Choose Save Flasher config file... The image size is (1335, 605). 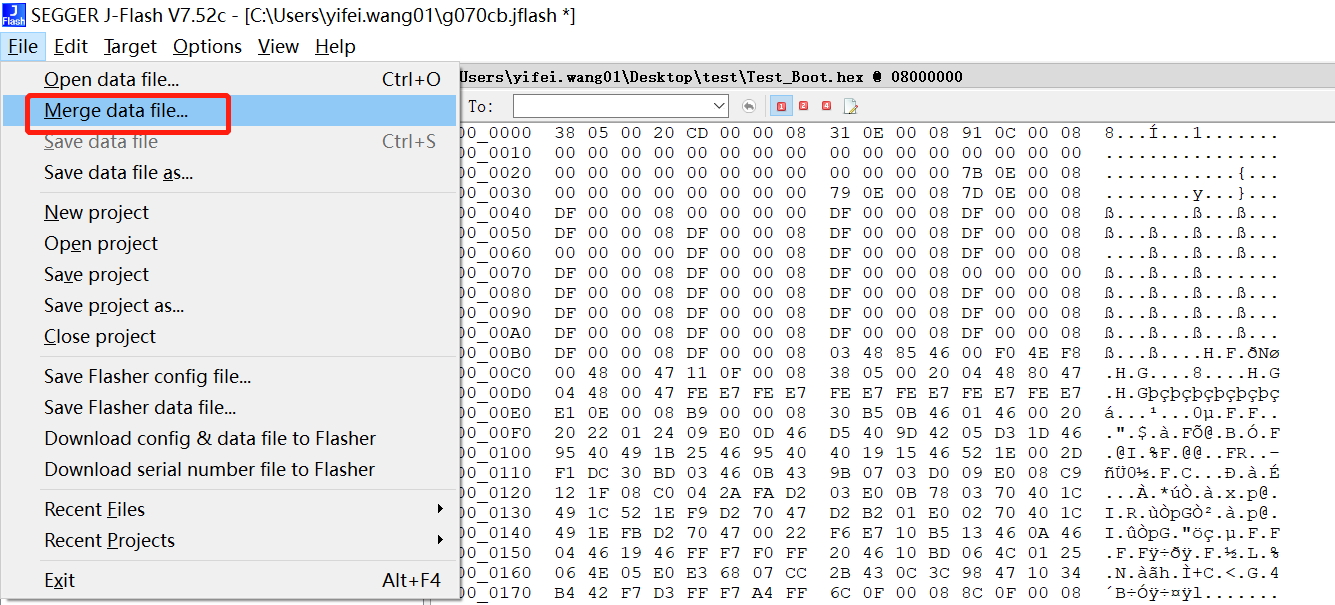click(230, 376)
